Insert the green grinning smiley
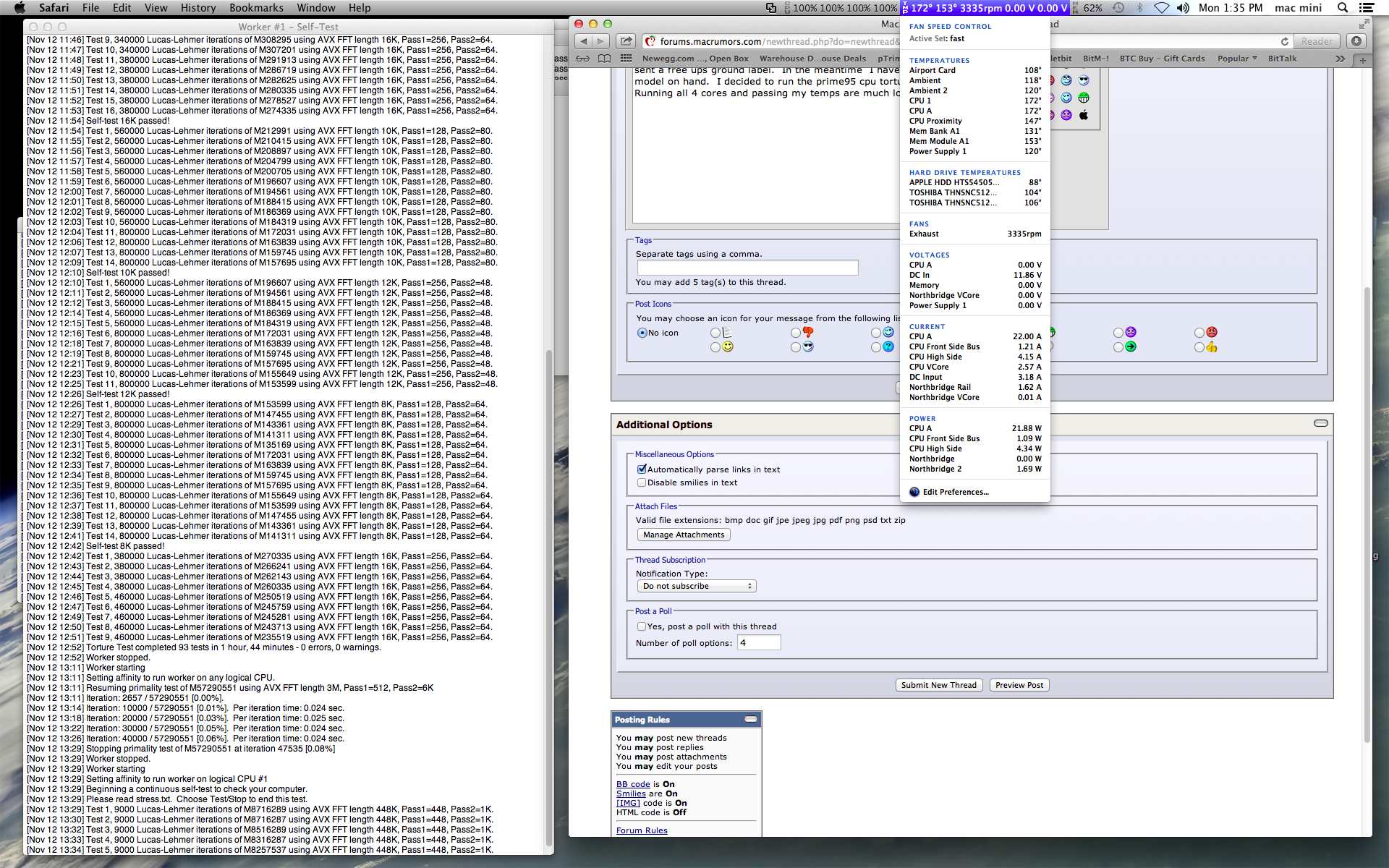 tap(1084, 98)
